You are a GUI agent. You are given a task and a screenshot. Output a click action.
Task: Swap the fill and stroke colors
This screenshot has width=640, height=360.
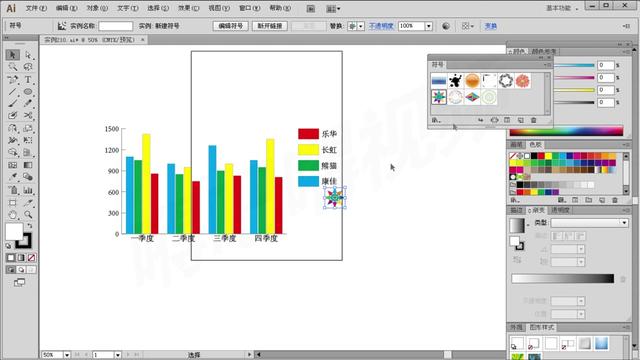(x=30, y=226)
